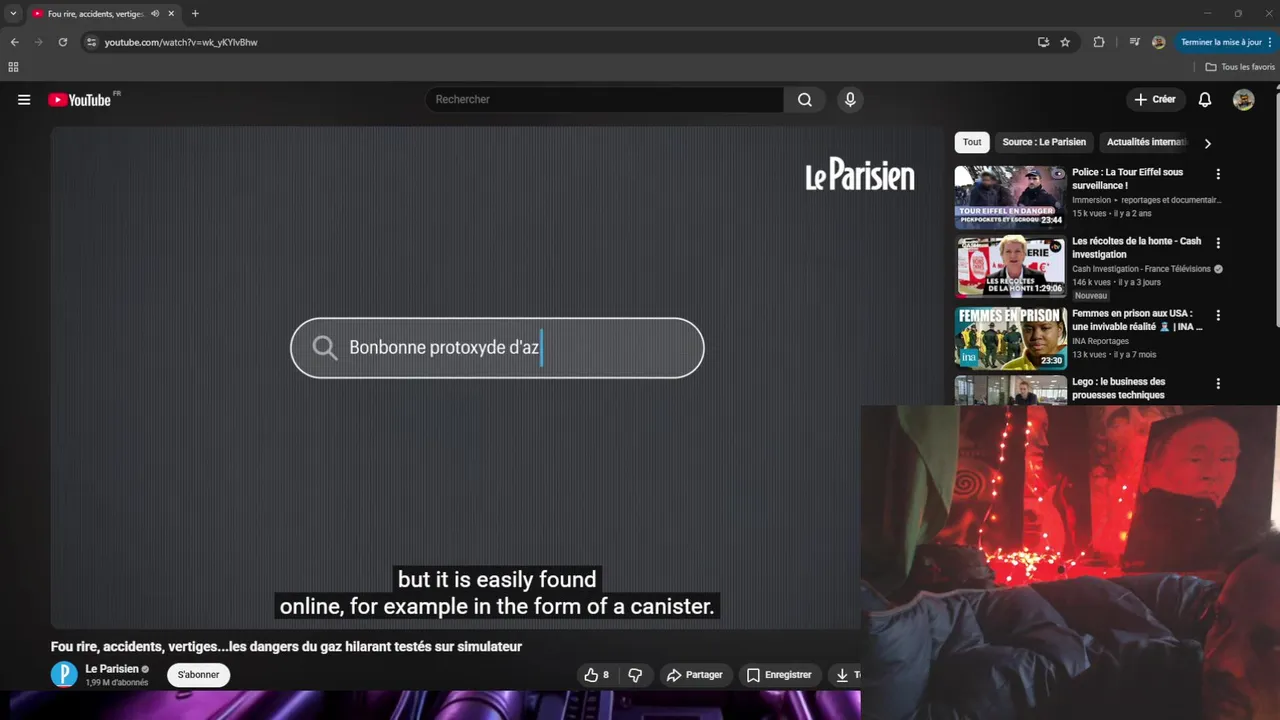Screen dimensions: 1280x720
Task: Go to YouTube home via logo
Action: [x=80, y=100]
